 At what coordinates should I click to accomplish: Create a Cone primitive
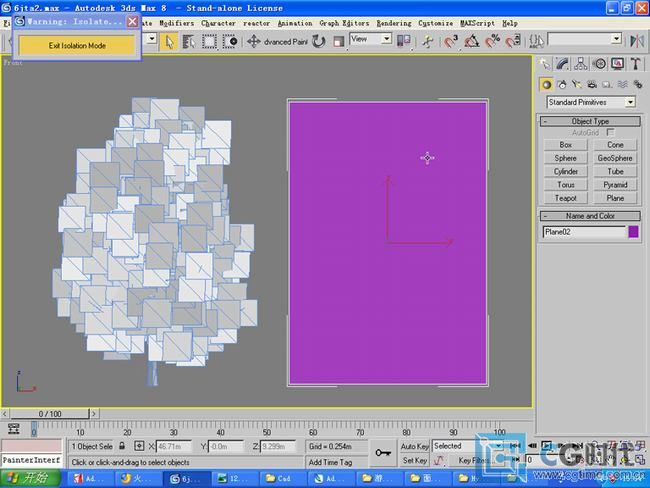click(615, 145)
